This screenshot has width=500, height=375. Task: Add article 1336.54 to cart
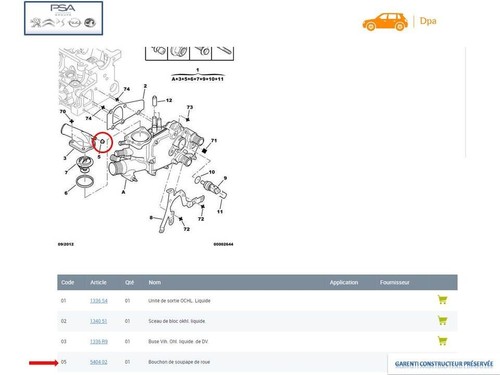442,300
